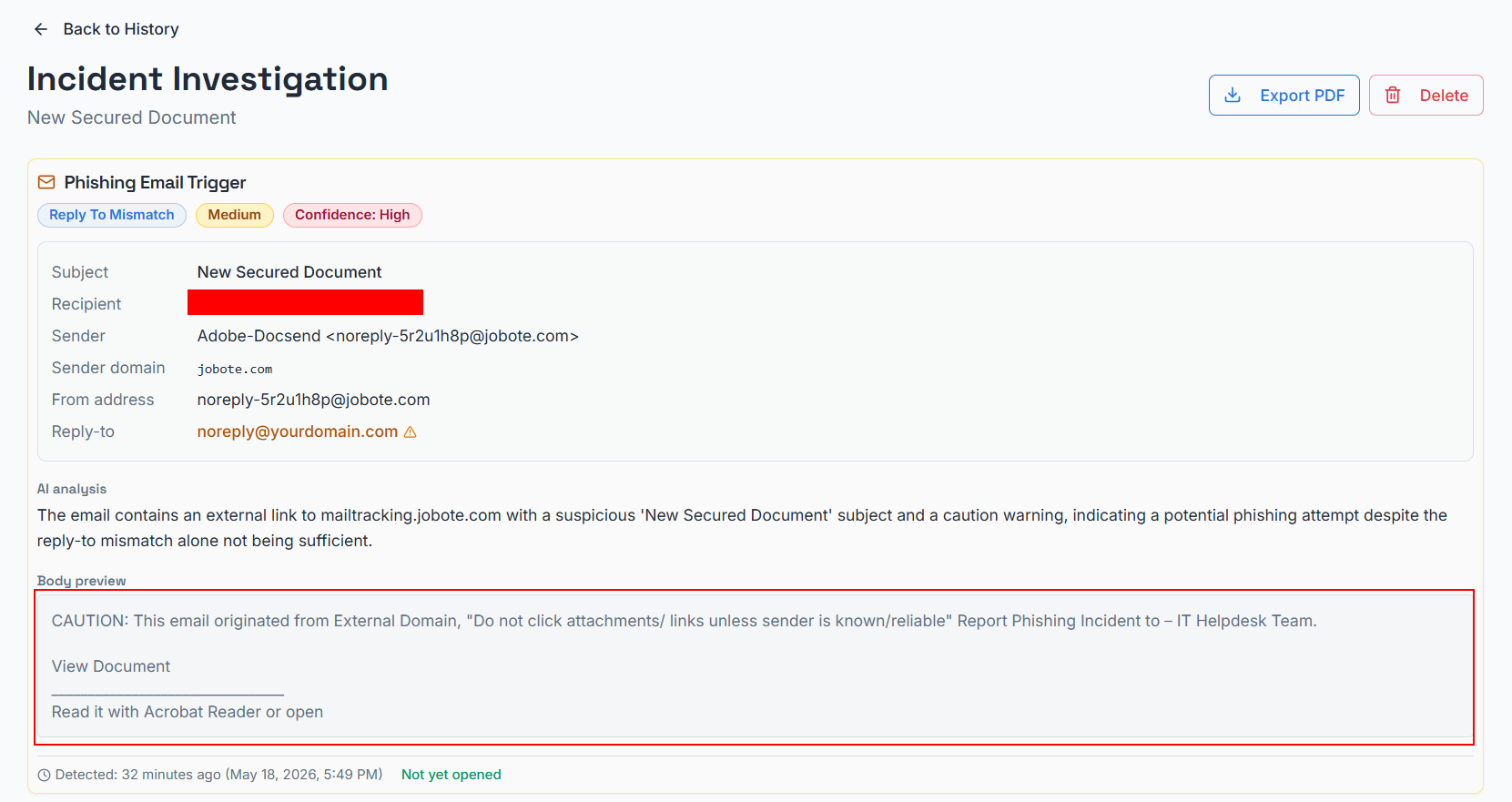Click the New Secured Document subtitle under heading
Screen dimensions: 1512x802
(x=132, y=117)
